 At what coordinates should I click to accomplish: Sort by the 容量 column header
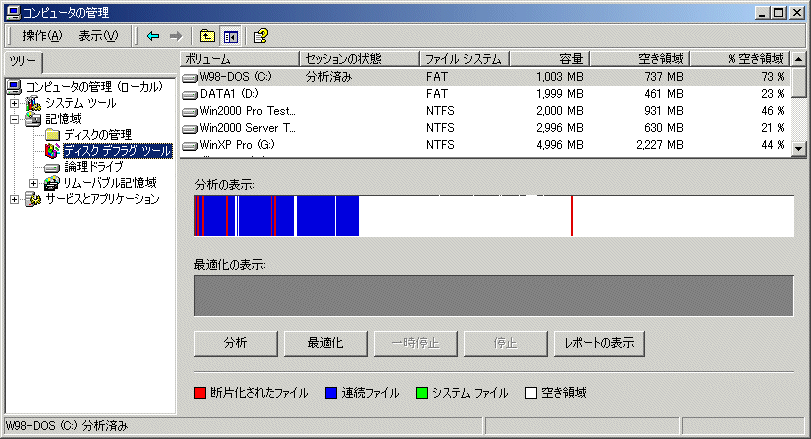550,59
